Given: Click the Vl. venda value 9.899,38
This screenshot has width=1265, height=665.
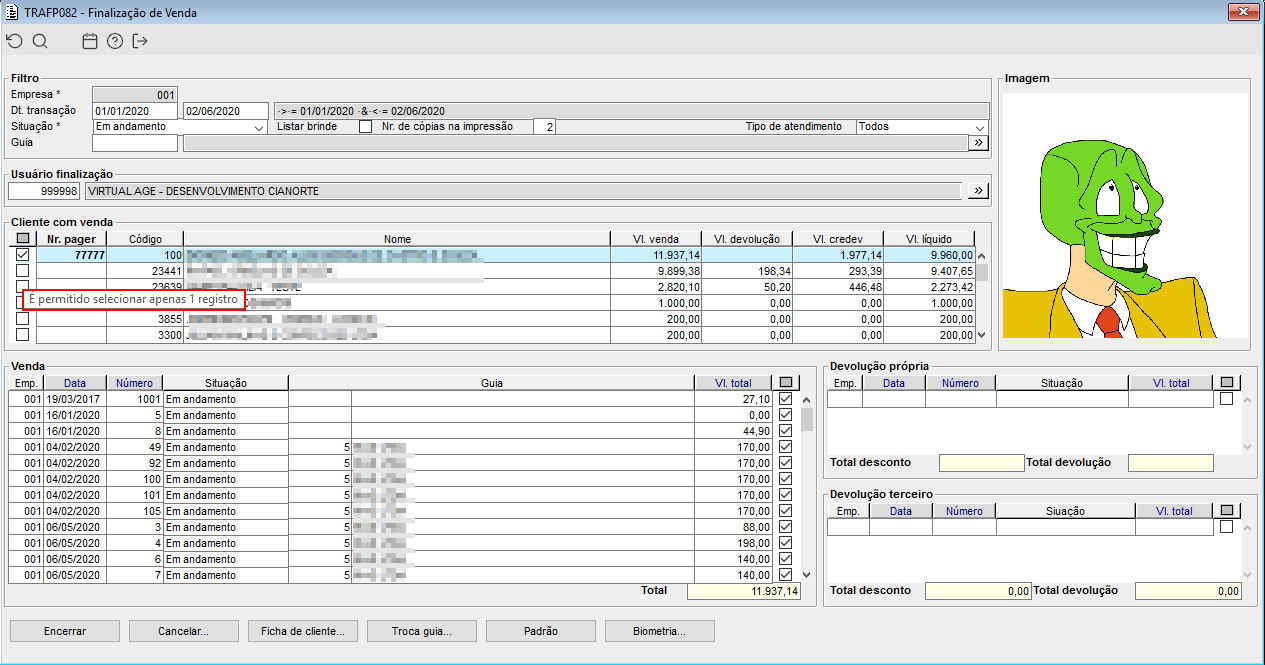Looking at the screenshot, I should point(656,271).
